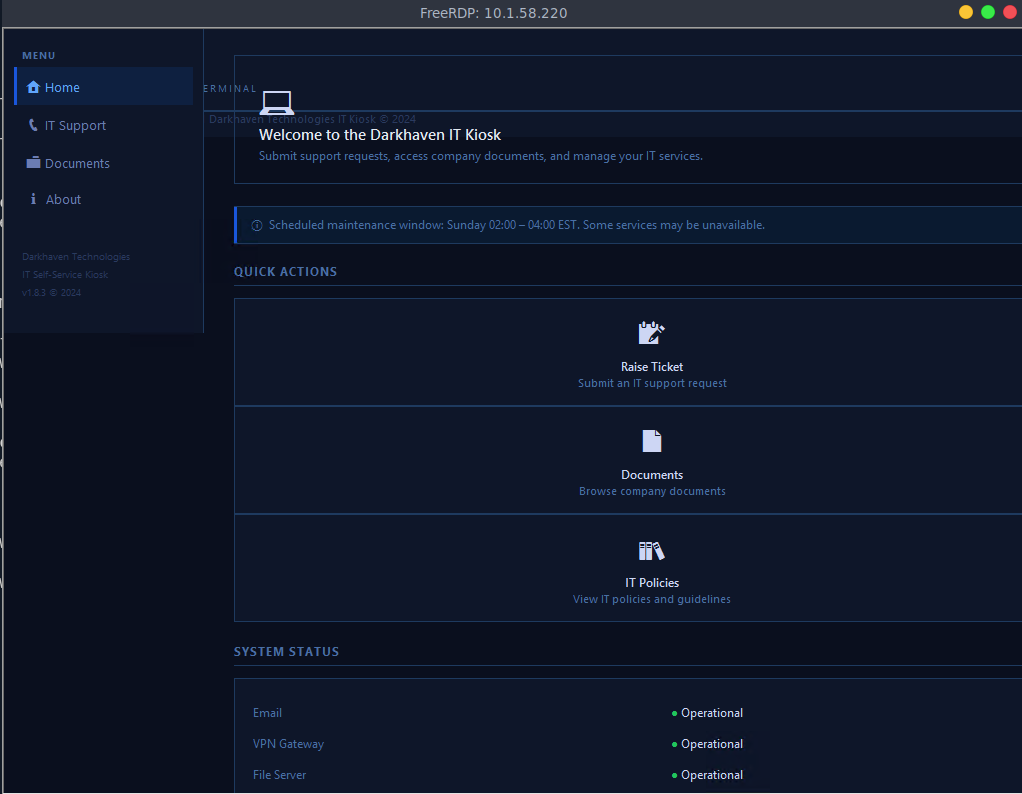
Task: Click the phone icon next to IT Support
Action: pos(33,125)
